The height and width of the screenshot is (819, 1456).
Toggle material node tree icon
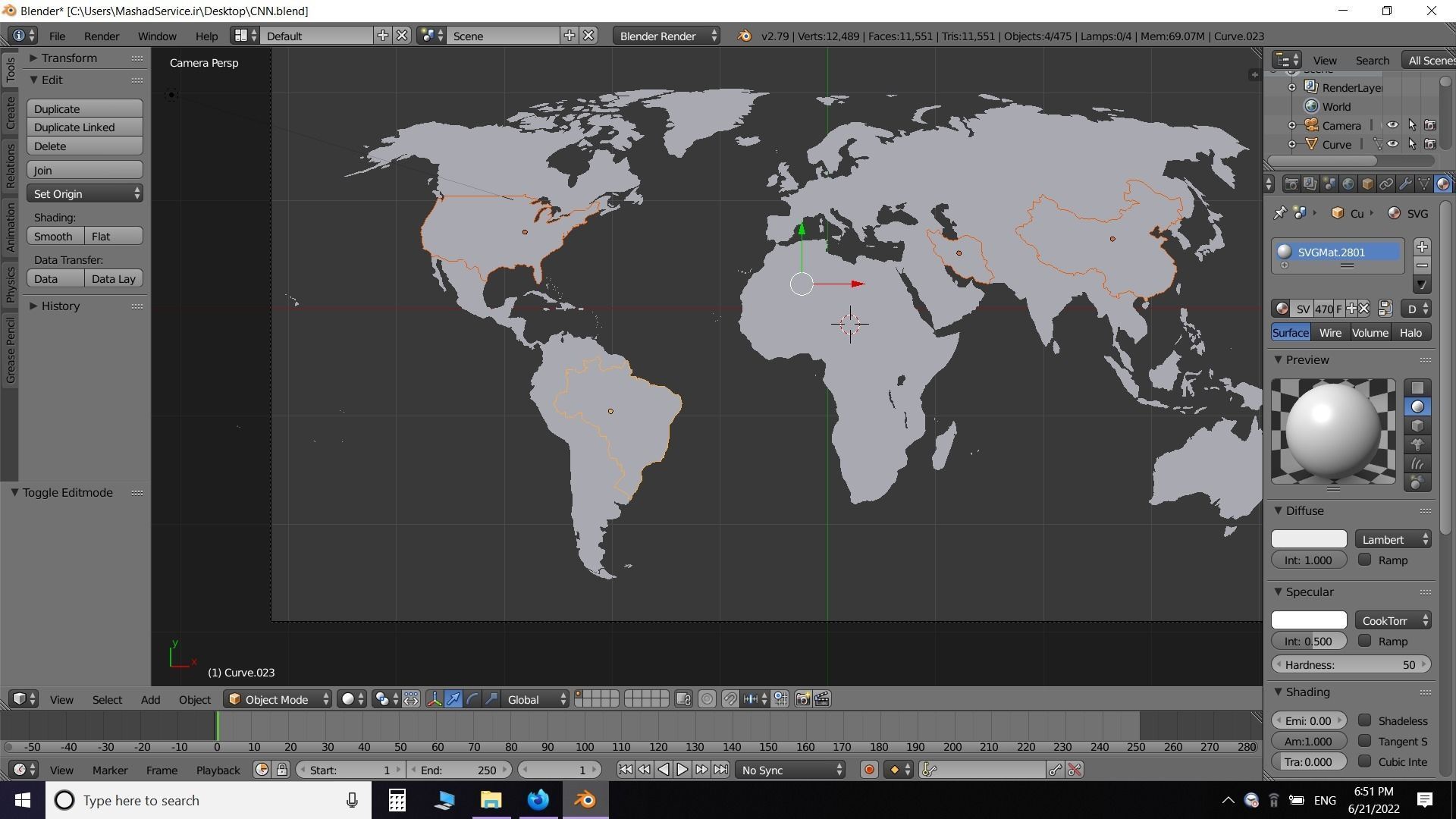pyautogui.click(x=1385, y=309)
